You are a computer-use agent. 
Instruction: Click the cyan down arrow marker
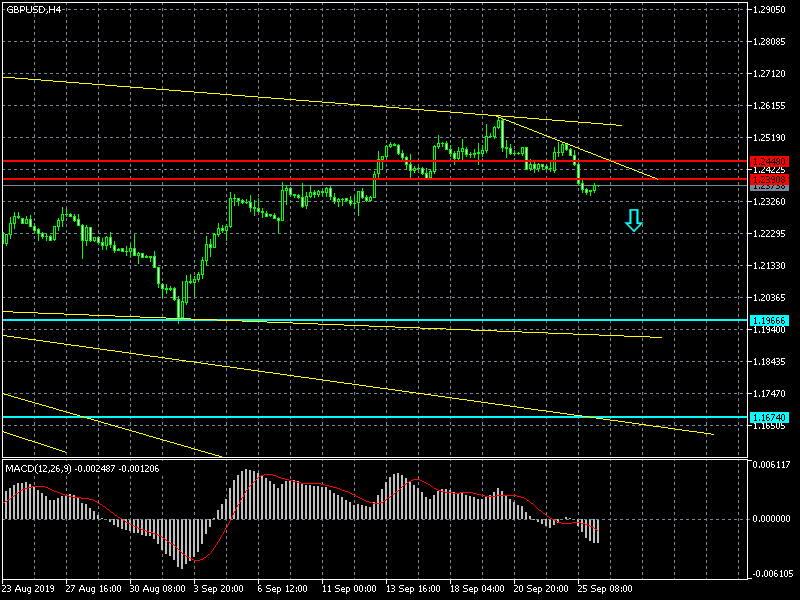(633, 221)
